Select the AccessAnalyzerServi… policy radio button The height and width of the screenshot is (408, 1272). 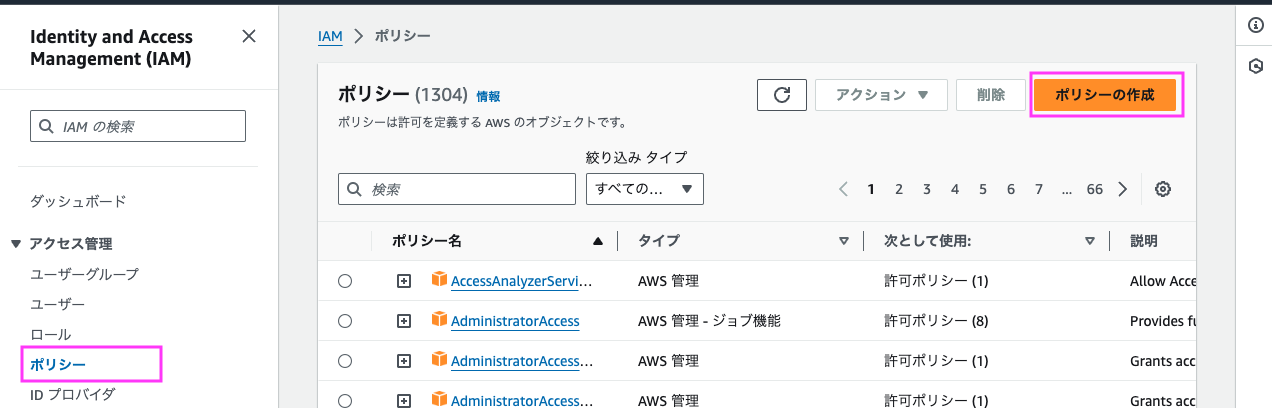(x=345, y=281)
